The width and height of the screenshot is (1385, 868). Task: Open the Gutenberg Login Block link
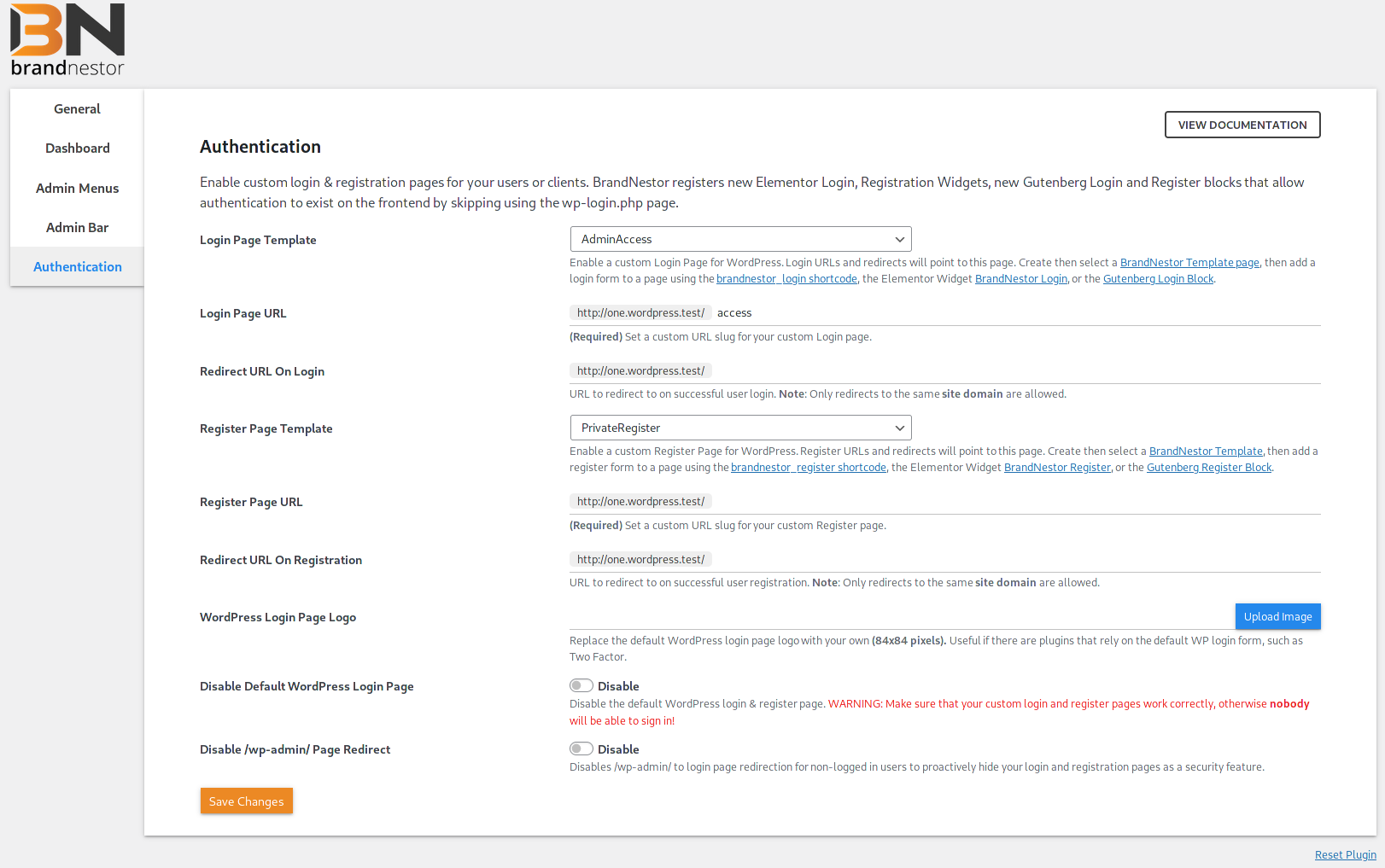pyautogui.click(x=1158, y=279)
